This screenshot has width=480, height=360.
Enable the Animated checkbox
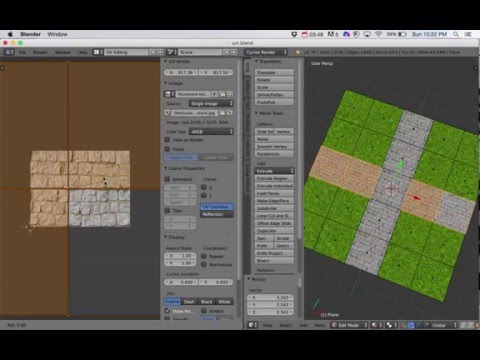click(x=168, y=179)
